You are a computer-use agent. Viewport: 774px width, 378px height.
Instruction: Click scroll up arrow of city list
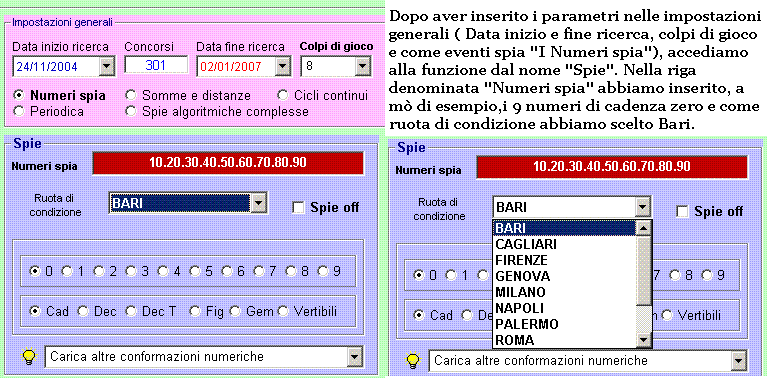point(644,228)
